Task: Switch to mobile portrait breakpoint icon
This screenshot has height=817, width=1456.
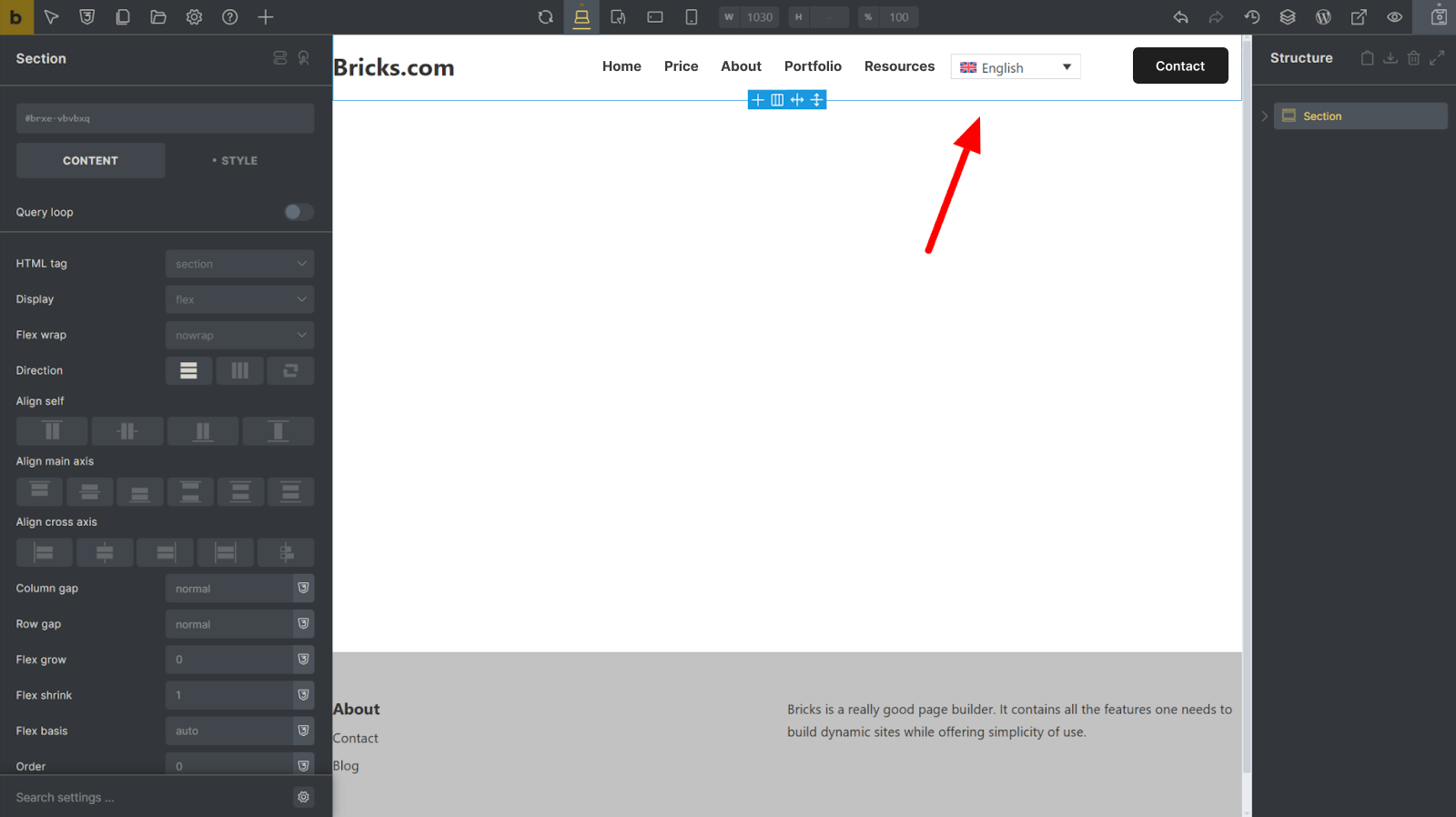Action: point(692,17)
